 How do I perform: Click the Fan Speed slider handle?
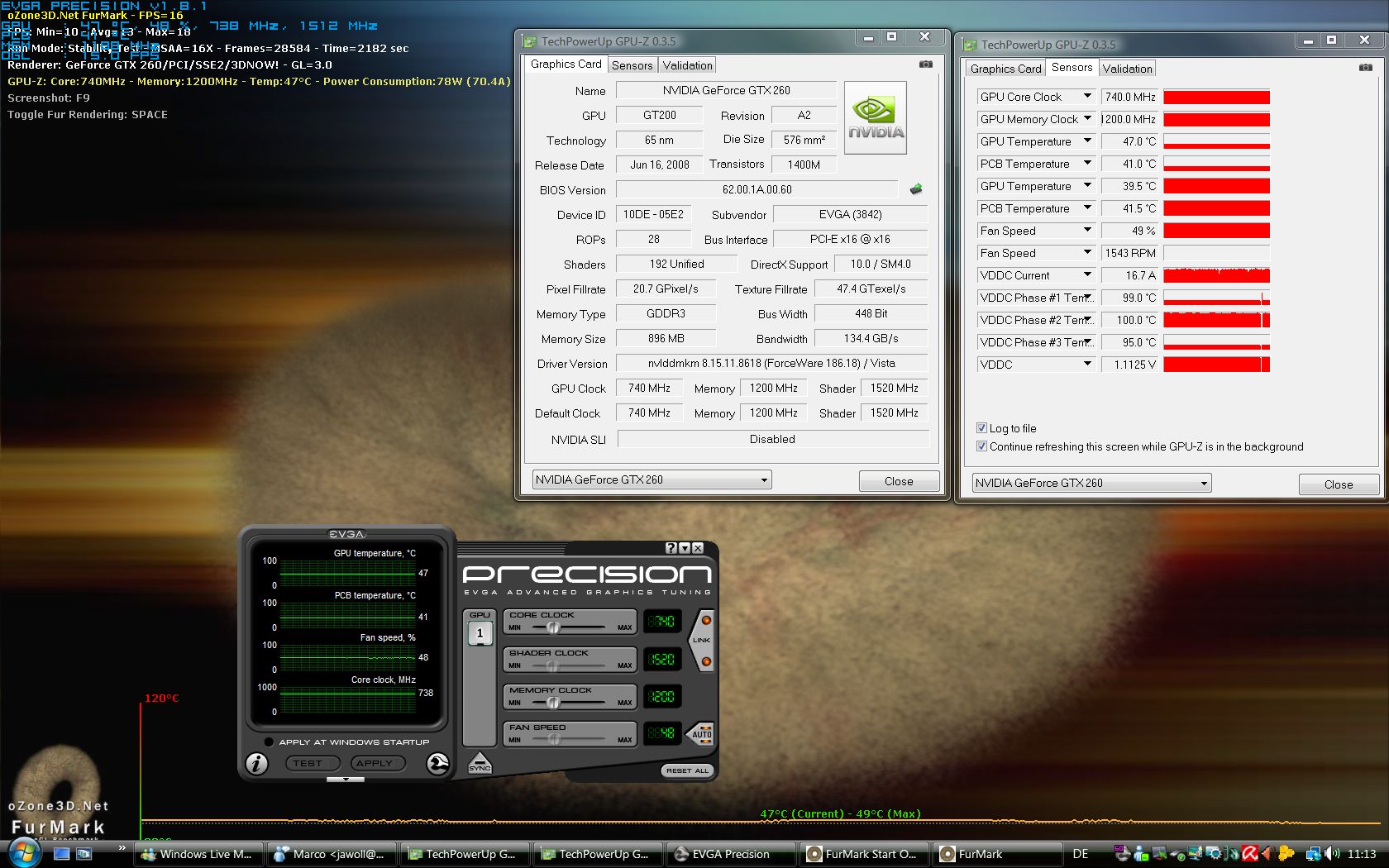coord(553,740)
